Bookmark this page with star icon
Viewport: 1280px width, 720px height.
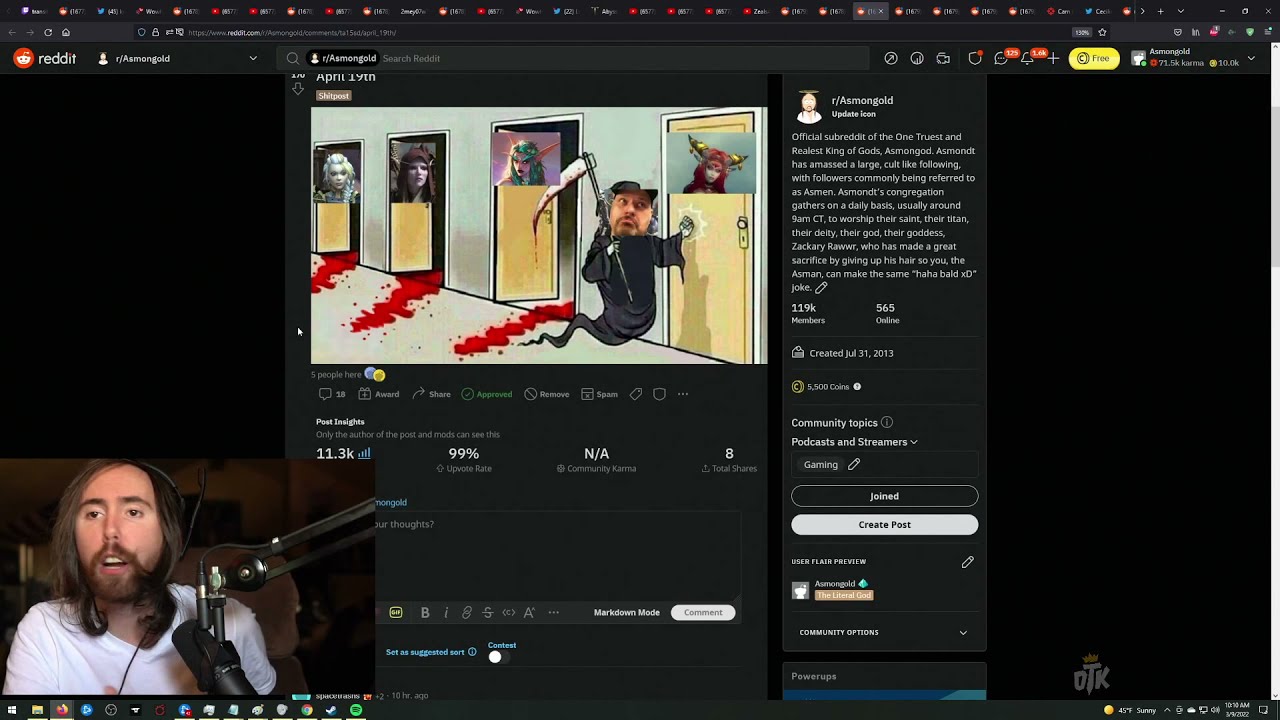pos(1102,32)
